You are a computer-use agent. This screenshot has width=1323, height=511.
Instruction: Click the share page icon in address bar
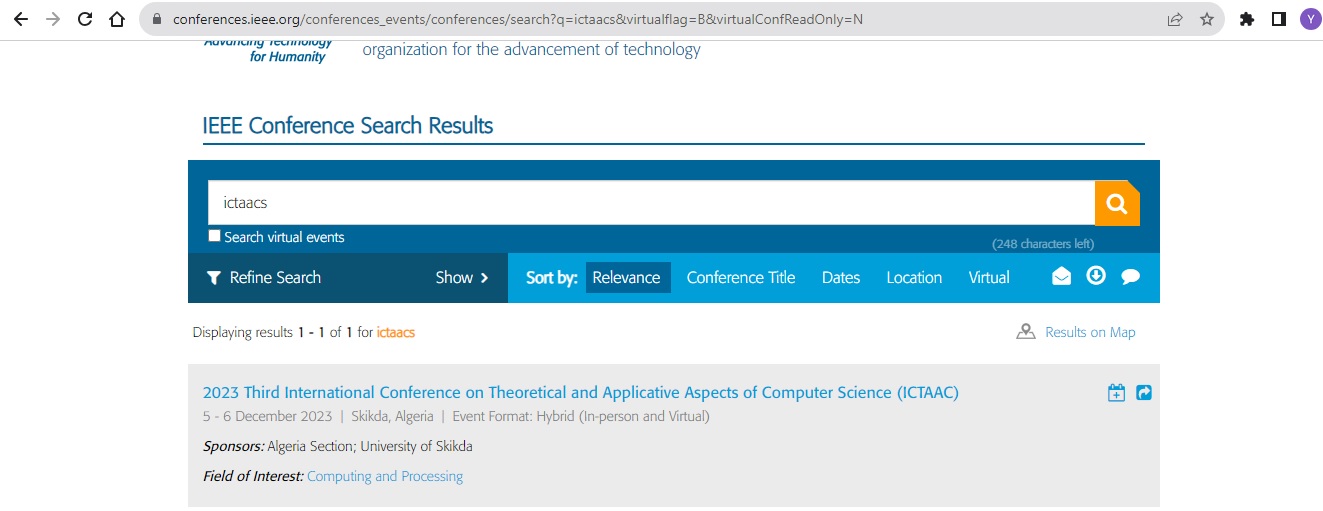tap(1175, 19)
